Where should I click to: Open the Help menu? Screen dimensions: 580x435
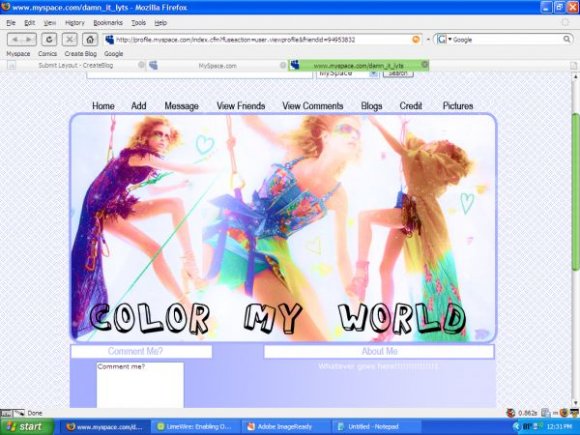161,23
